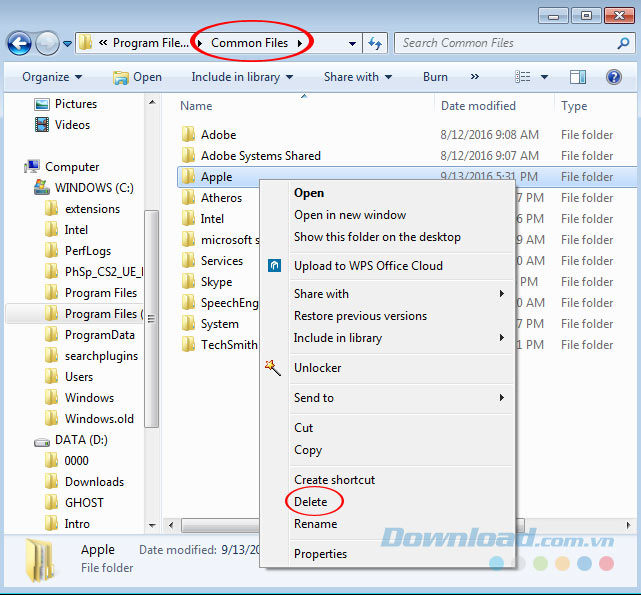
Task: Open the address bar history dropdown arrow
Action: coord(352,44)
